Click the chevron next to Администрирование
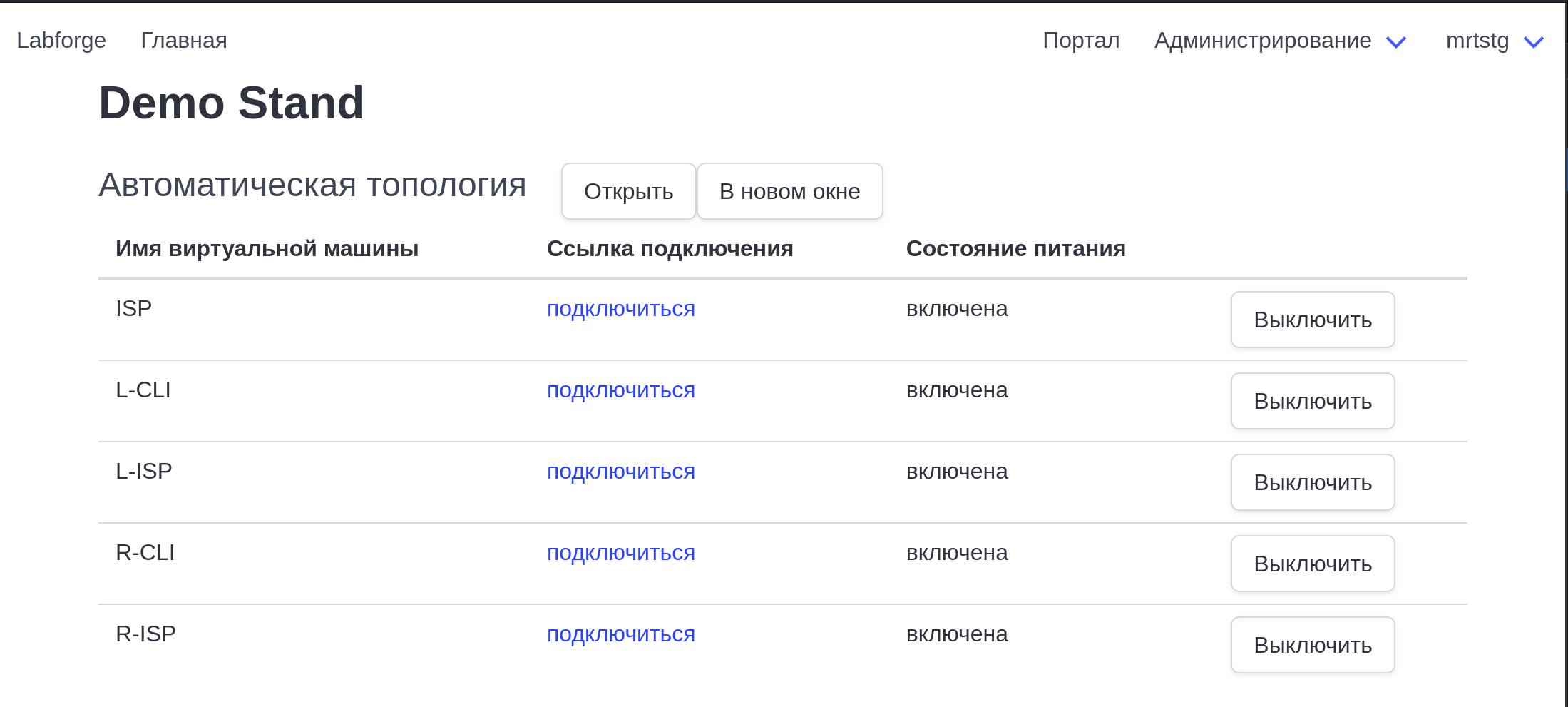The width and height of the screenshot is (1568, 707). coord(1395,42)
